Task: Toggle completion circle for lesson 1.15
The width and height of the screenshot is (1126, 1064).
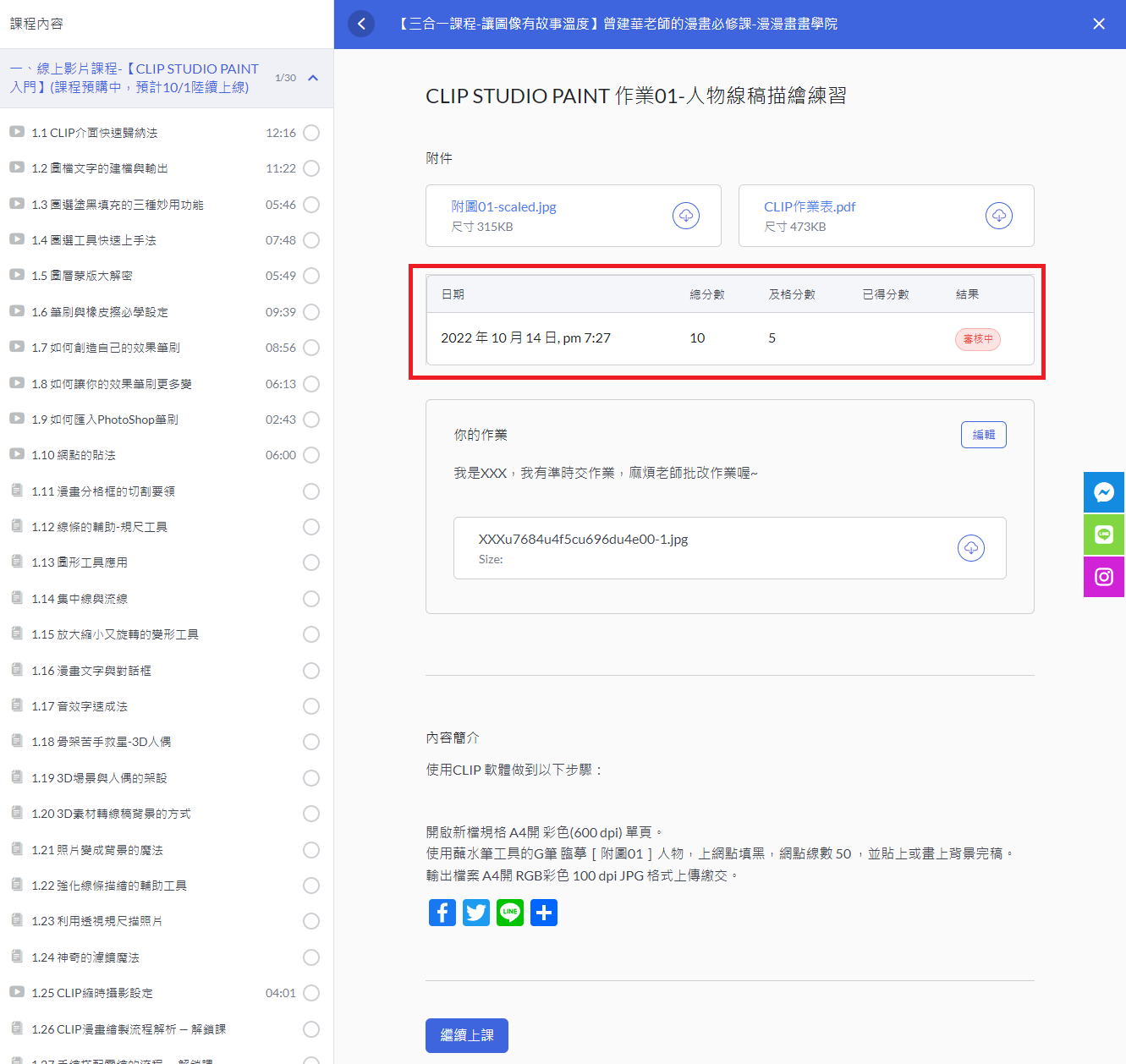Action: point(311,634)
